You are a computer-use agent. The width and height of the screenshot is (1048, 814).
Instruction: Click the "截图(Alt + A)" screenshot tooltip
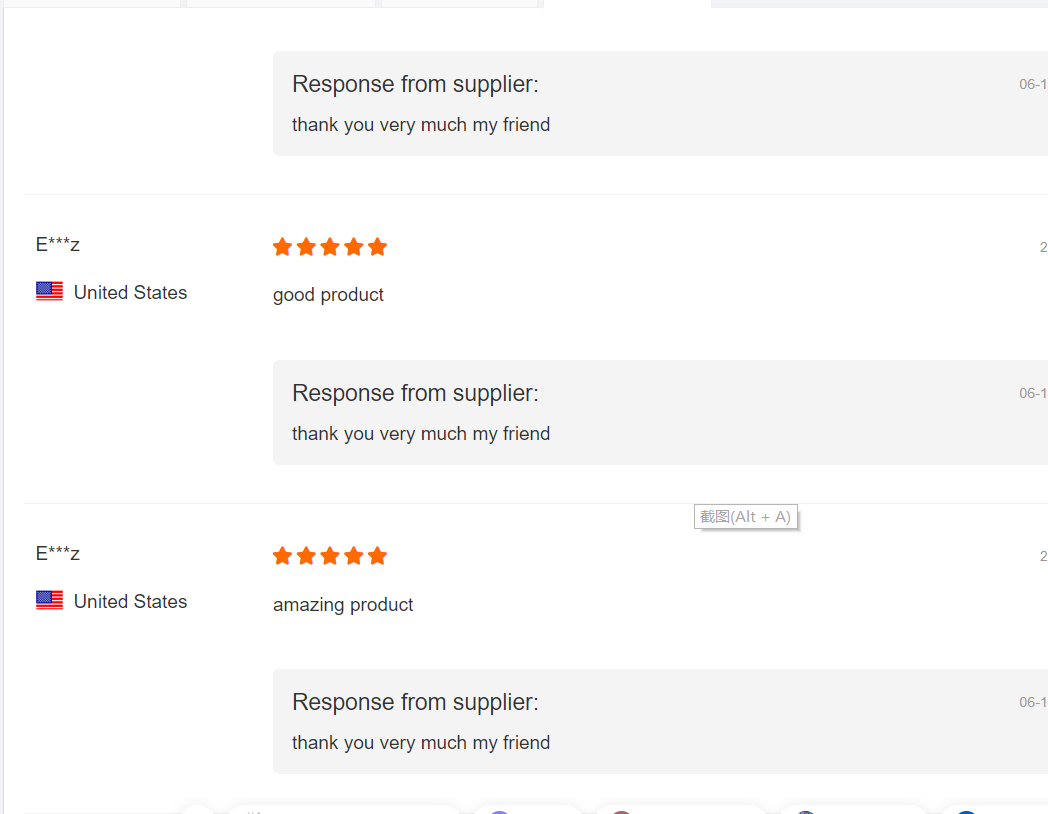coord(745,517)
